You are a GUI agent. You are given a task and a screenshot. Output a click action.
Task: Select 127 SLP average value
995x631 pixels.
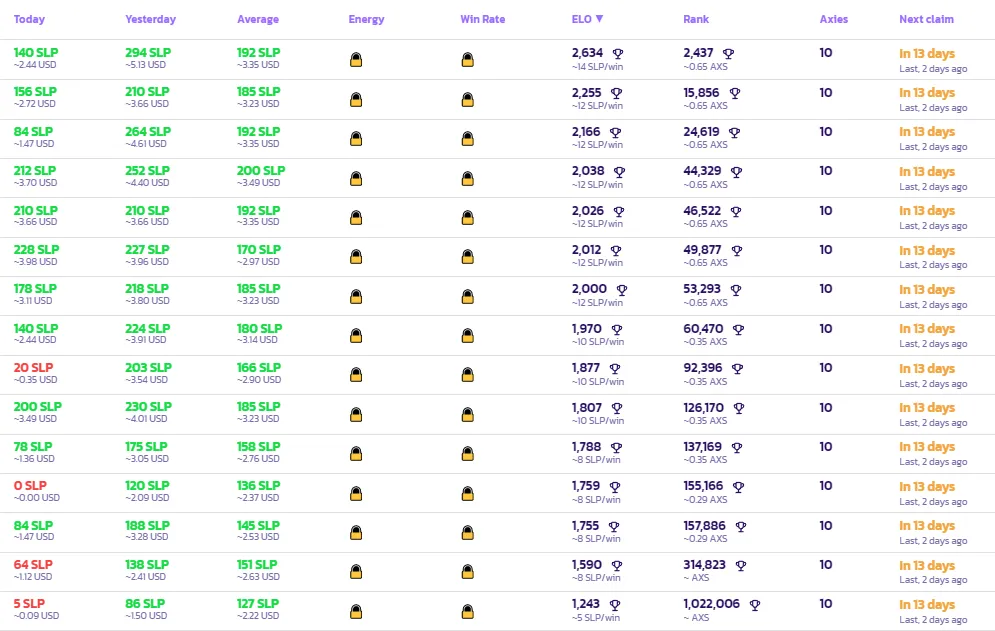click(x=258, y=604)
